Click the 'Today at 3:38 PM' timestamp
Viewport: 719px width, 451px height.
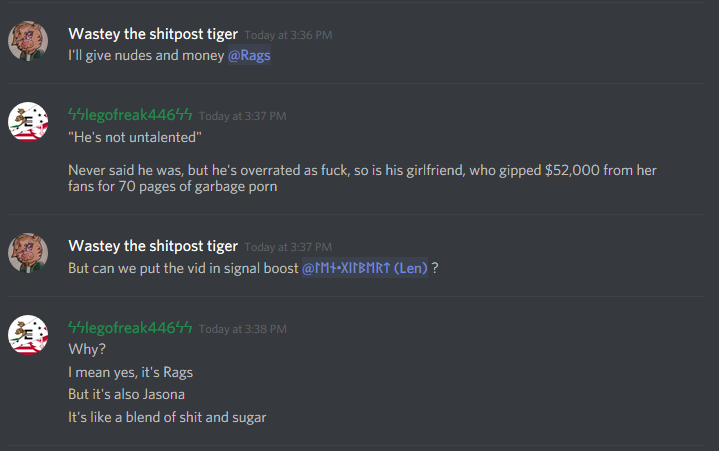[x=243, y=329]
